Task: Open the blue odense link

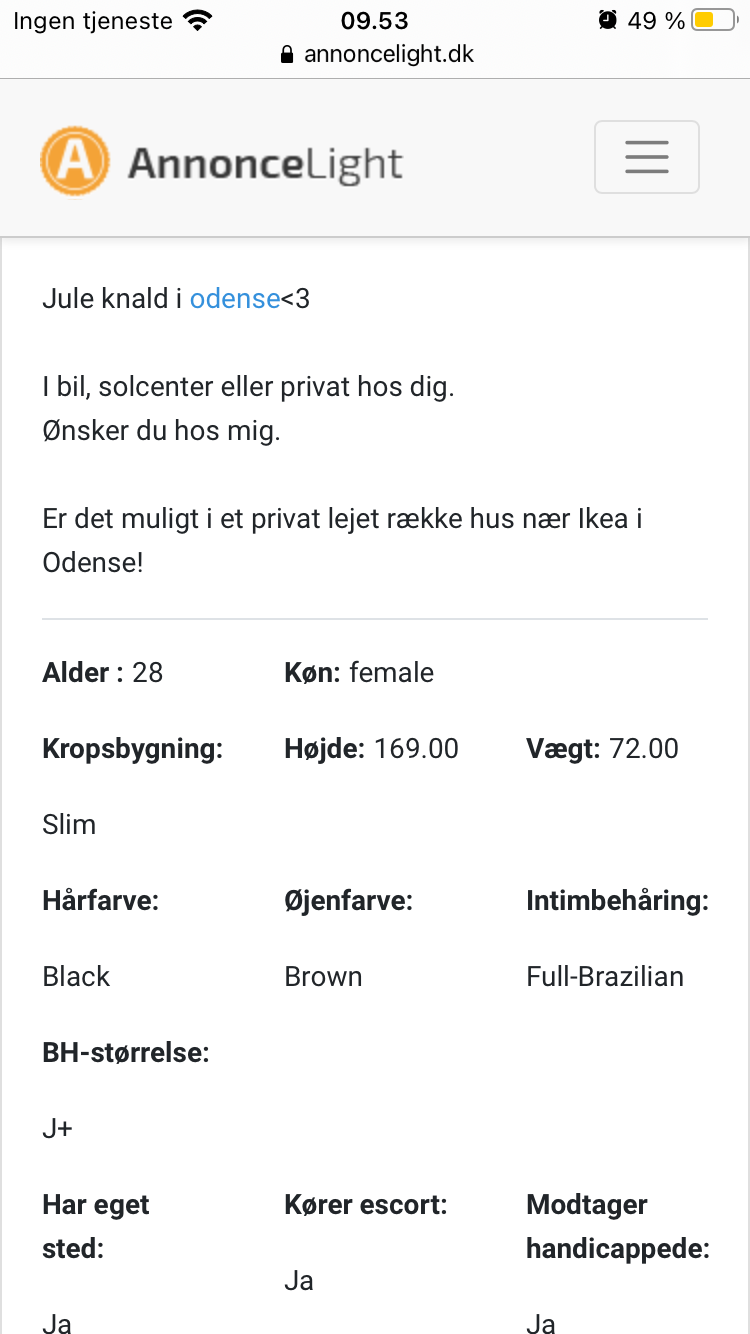Action: (x=235, y=298)
